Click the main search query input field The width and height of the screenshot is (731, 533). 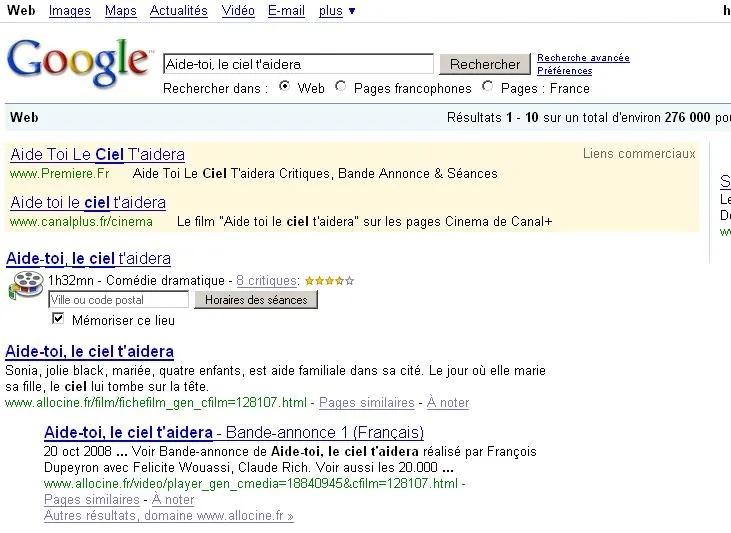point(298,64)
